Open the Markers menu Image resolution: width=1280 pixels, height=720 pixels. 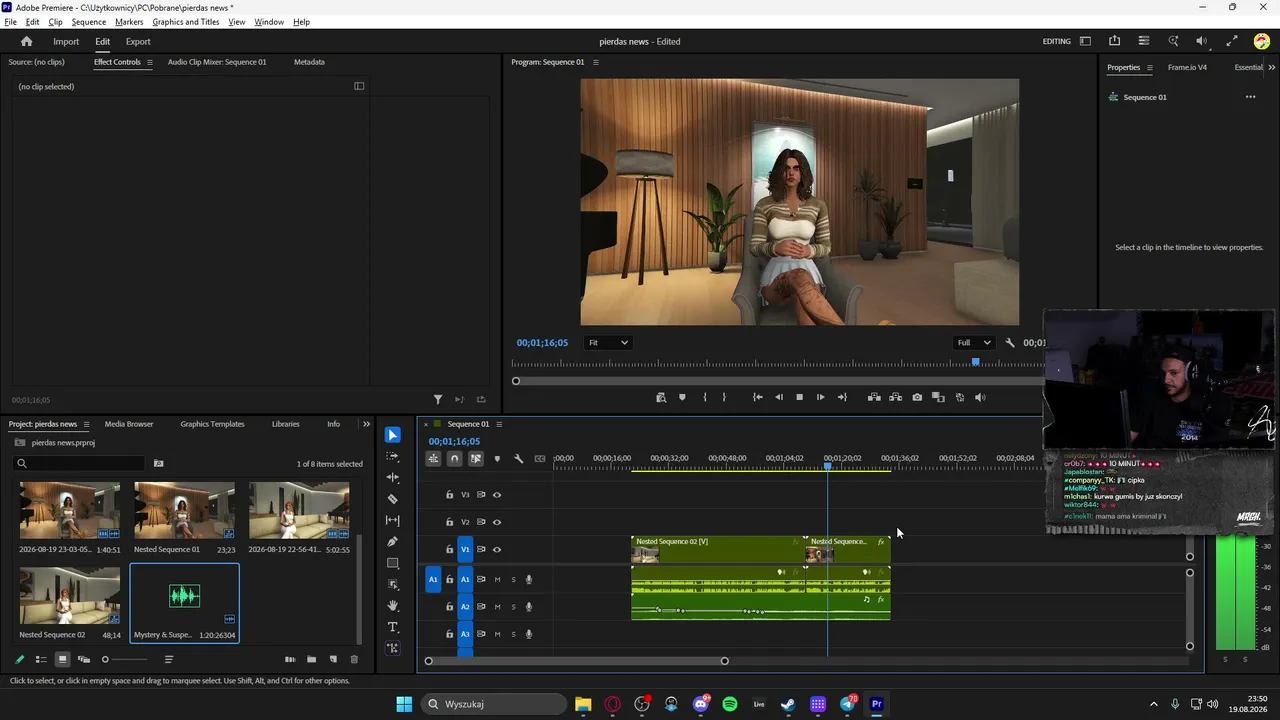tap(129, 22)
